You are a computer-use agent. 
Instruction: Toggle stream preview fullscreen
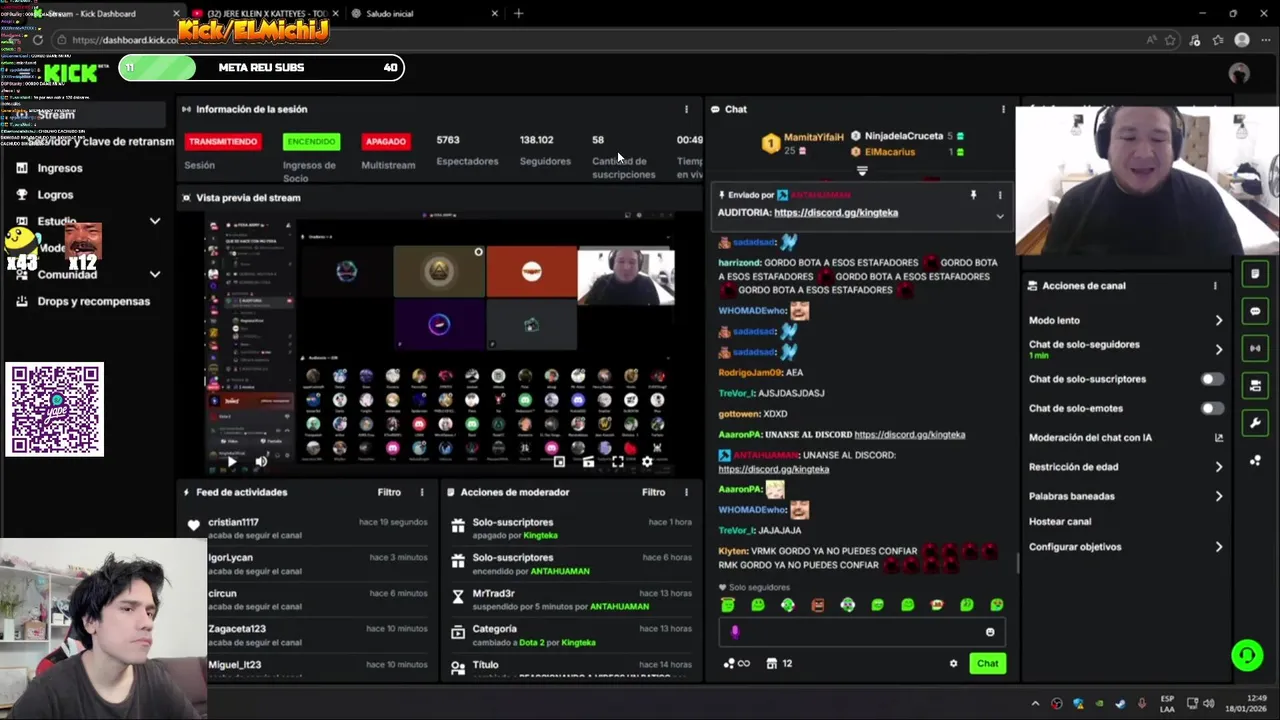click(x=618, y=462)
